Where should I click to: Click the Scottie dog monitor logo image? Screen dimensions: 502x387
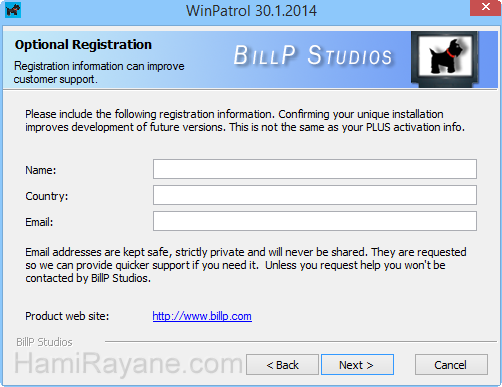(445, 59)
